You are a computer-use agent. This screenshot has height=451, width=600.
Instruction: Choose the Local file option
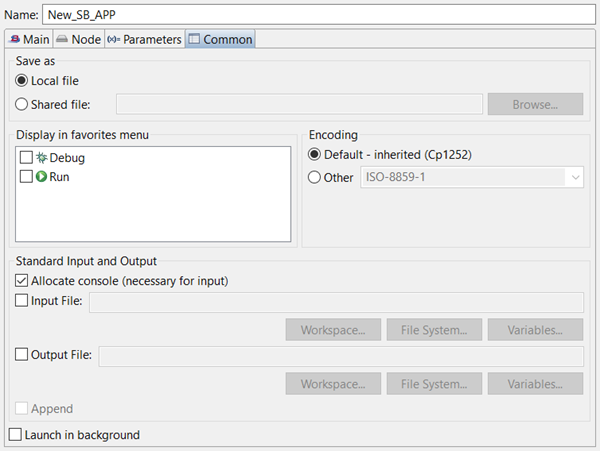click(x=23, y=80)
